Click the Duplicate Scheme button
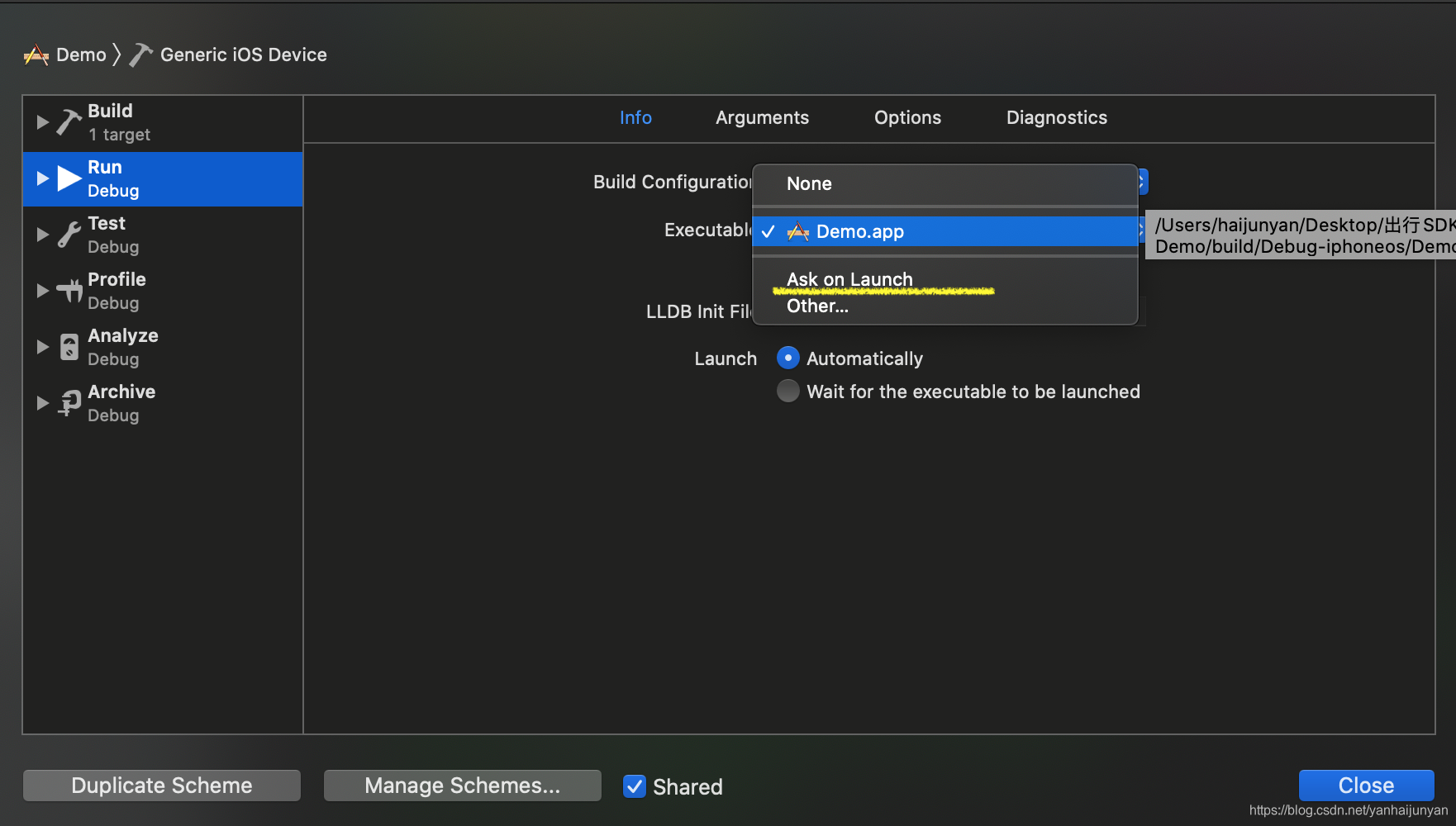The width and height of the screenshot is (1456, 826). 162,786
